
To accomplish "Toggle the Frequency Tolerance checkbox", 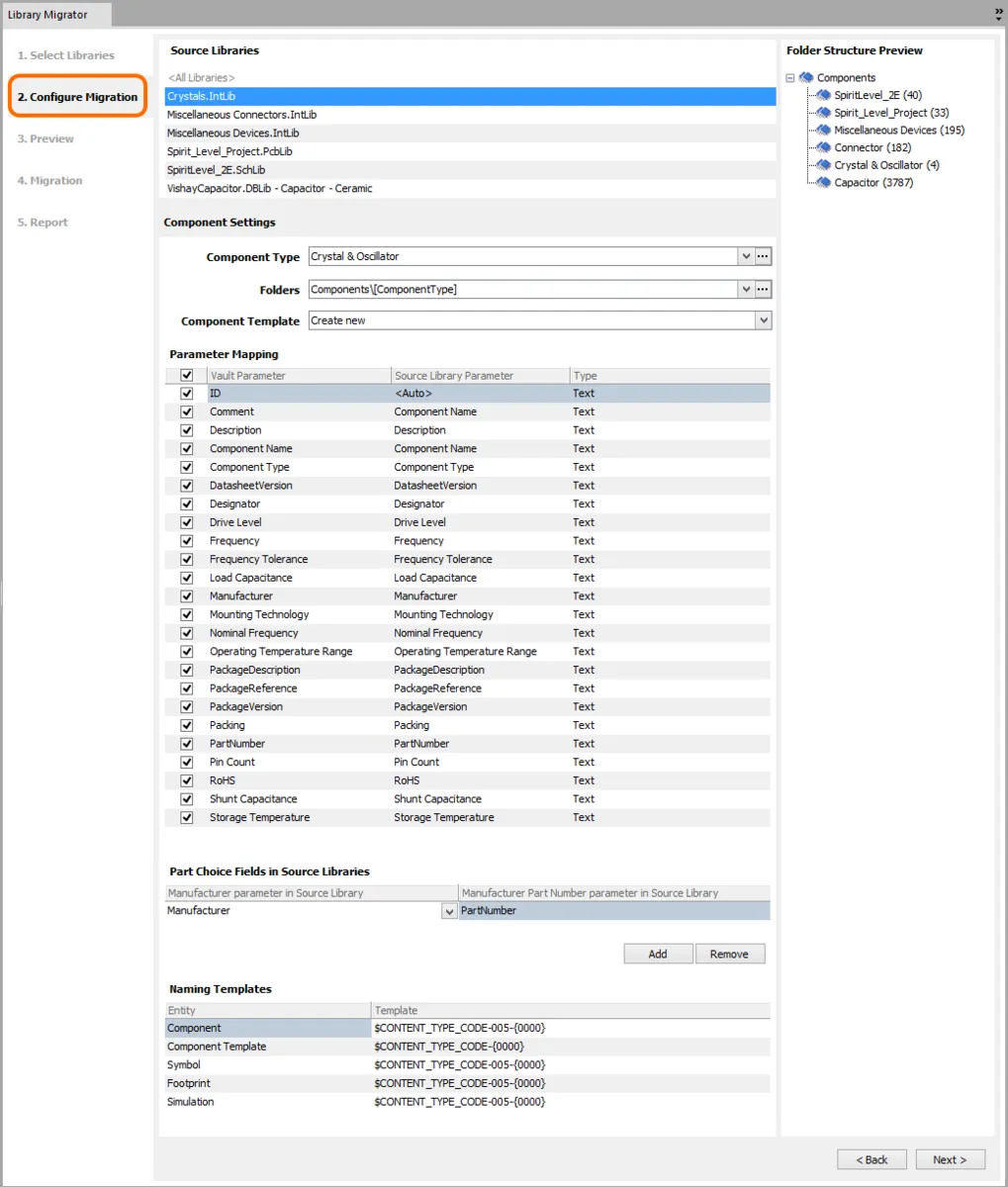I will click(186, 559).
